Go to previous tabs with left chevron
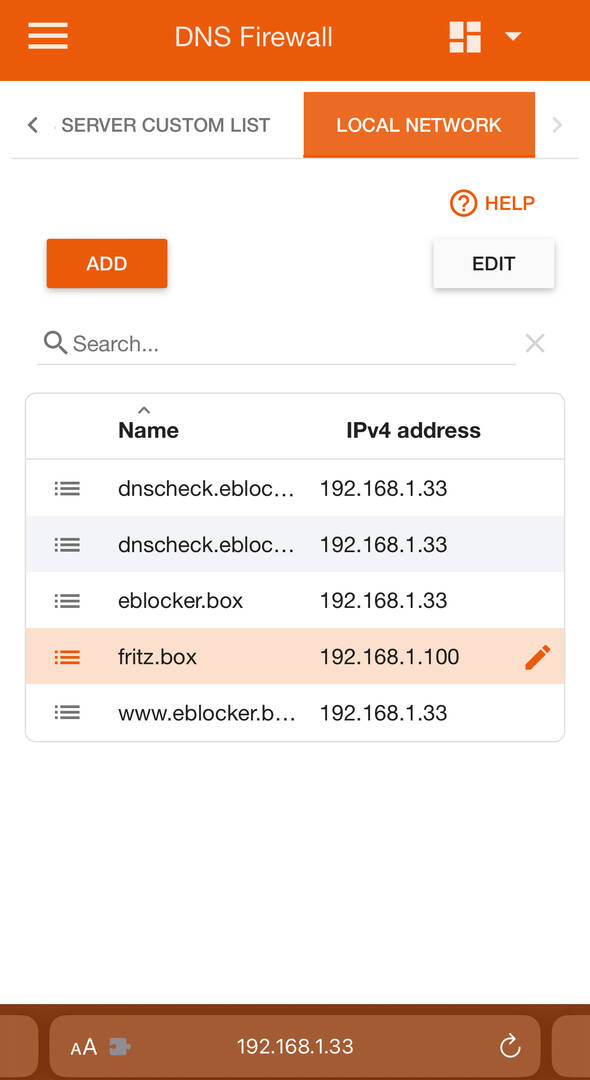590x1080 pixels. pyautogui.click(x=32, y=125)
